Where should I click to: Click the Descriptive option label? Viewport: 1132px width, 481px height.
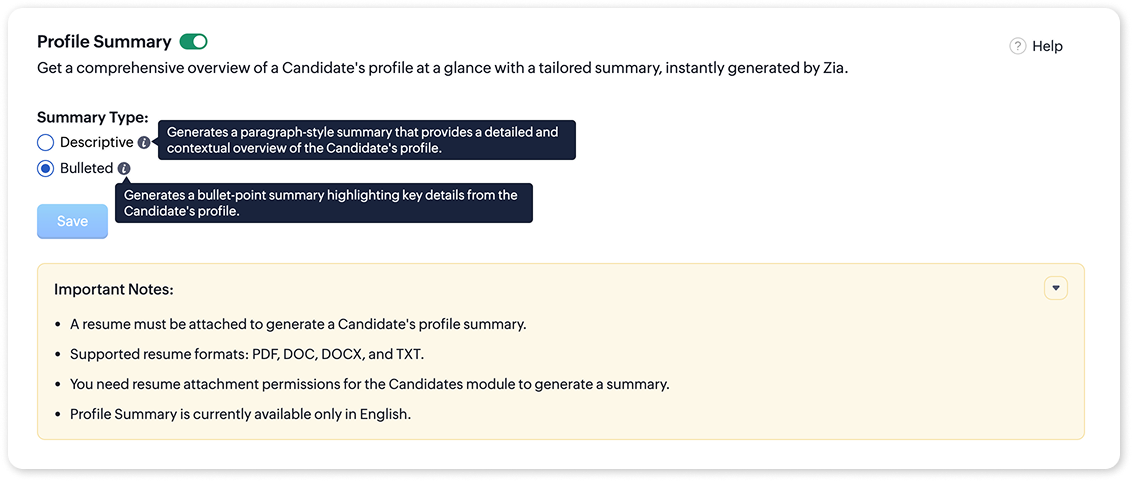point(96,142)
